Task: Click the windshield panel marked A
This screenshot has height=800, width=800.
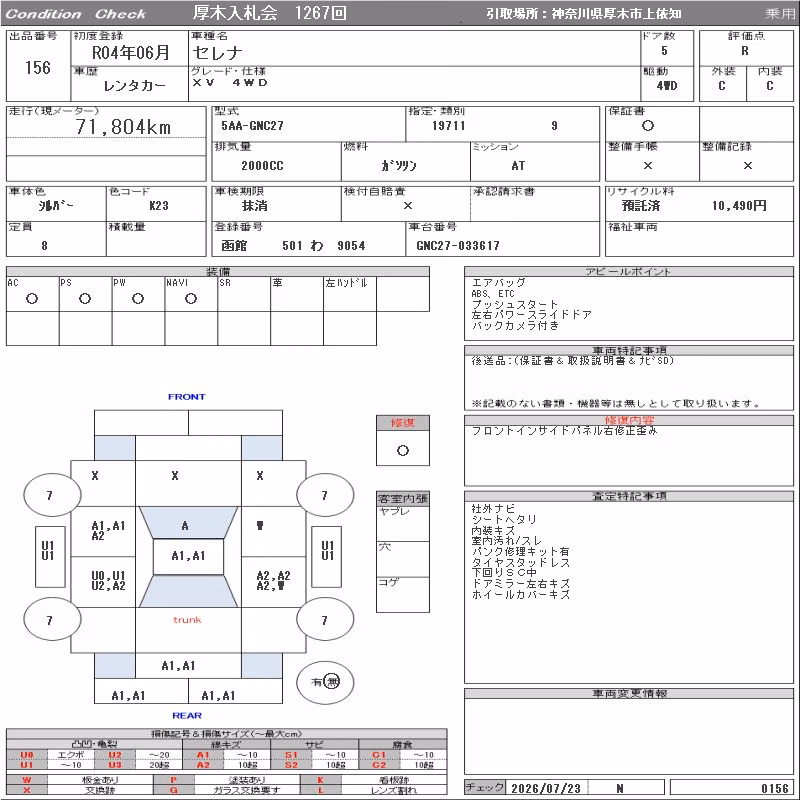Action: click(188, 523)
